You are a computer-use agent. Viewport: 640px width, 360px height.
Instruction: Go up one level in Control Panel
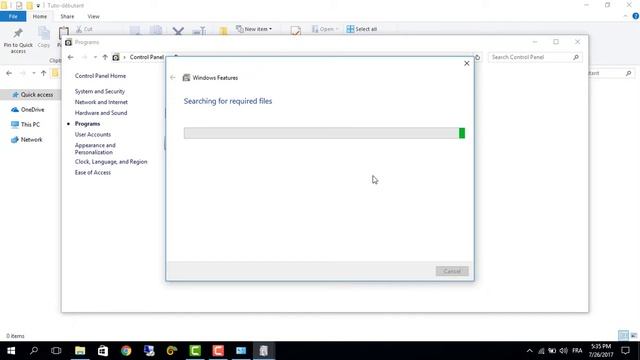[105, 57]
